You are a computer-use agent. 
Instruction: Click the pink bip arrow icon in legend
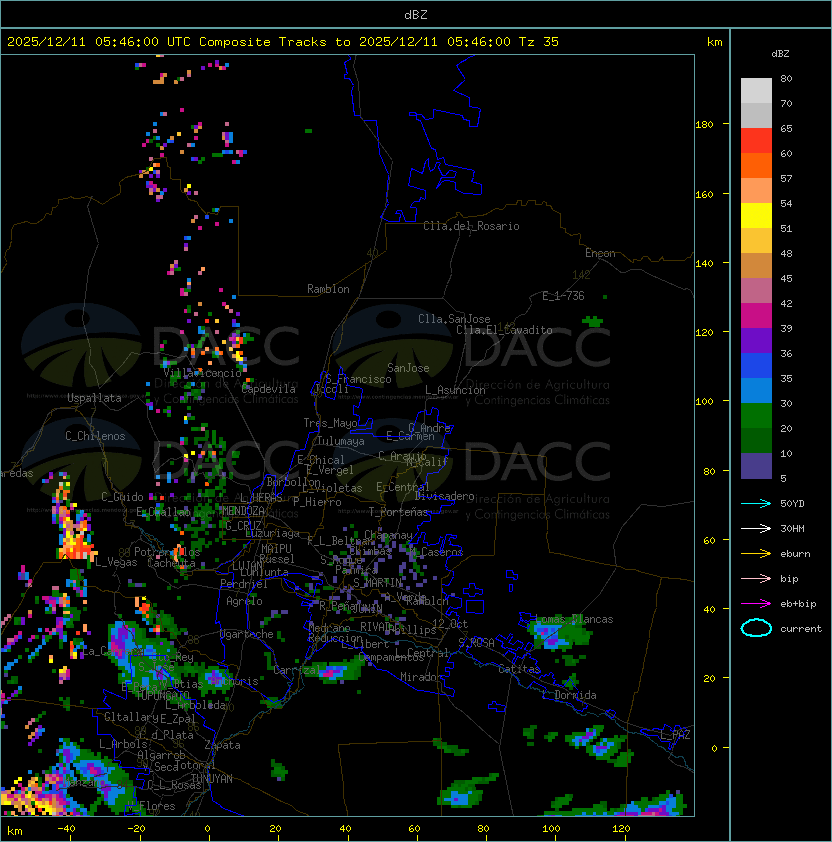756,578
